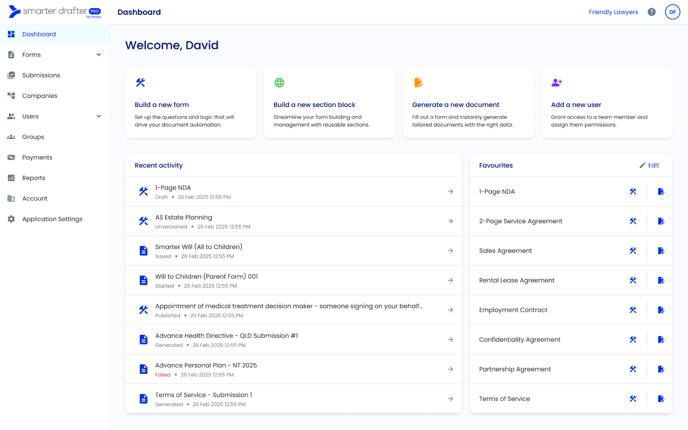Click the AS Estate Planning activity title
The image size is (688, 430).
[x=183, y=217]
